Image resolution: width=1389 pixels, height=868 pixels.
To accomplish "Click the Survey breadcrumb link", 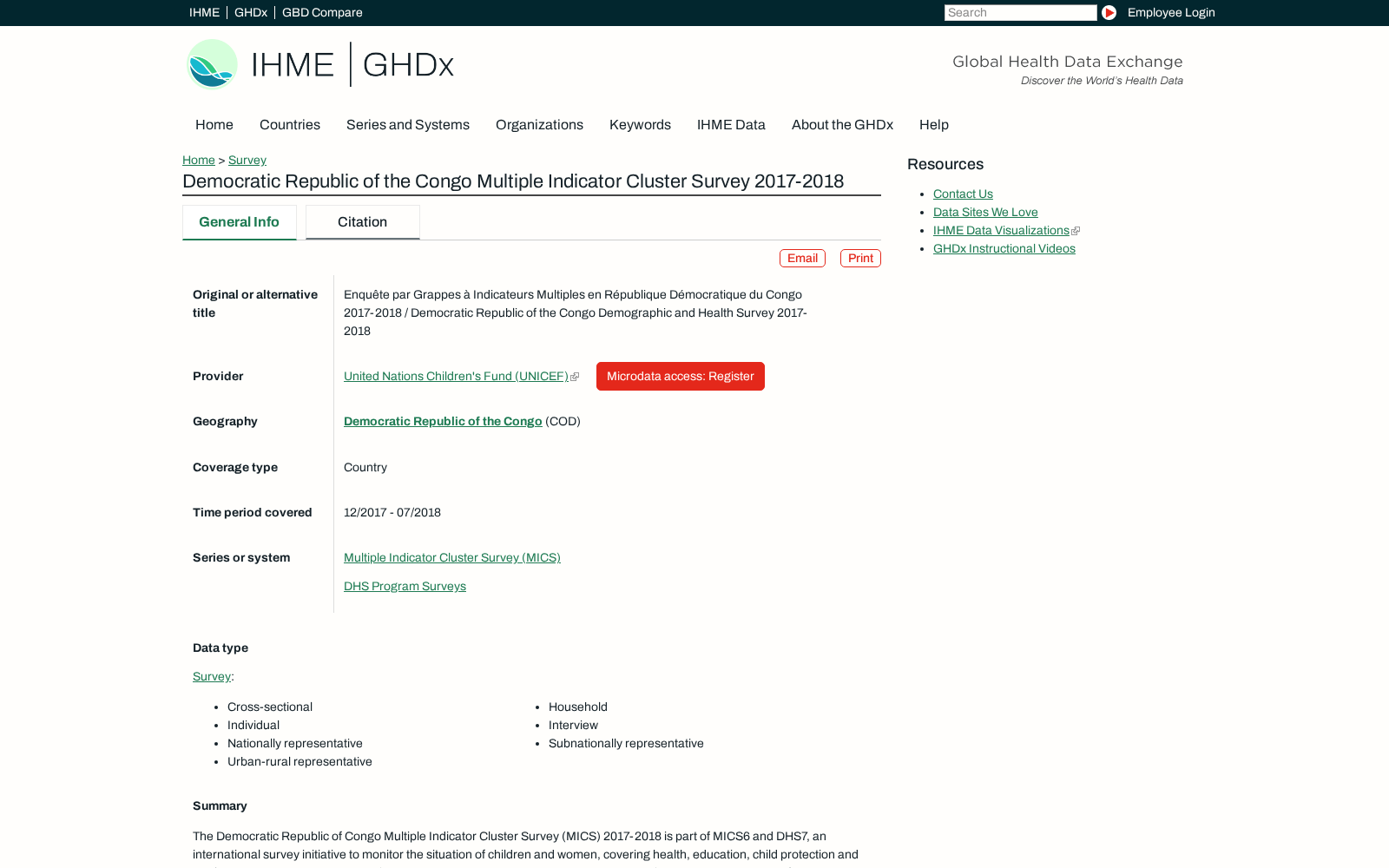I will (247, 160).
